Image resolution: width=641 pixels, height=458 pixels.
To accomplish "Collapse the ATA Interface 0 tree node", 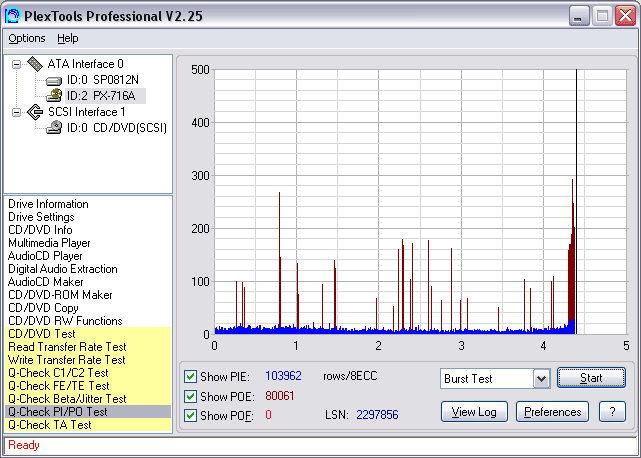I will [x=16, y=64].
